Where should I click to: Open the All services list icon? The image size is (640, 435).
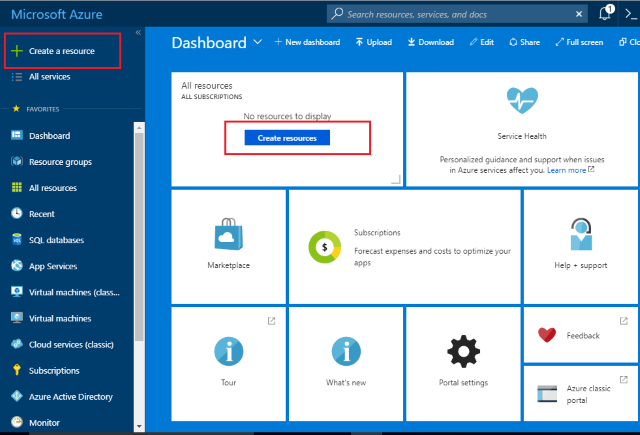(x=17, y=77)
